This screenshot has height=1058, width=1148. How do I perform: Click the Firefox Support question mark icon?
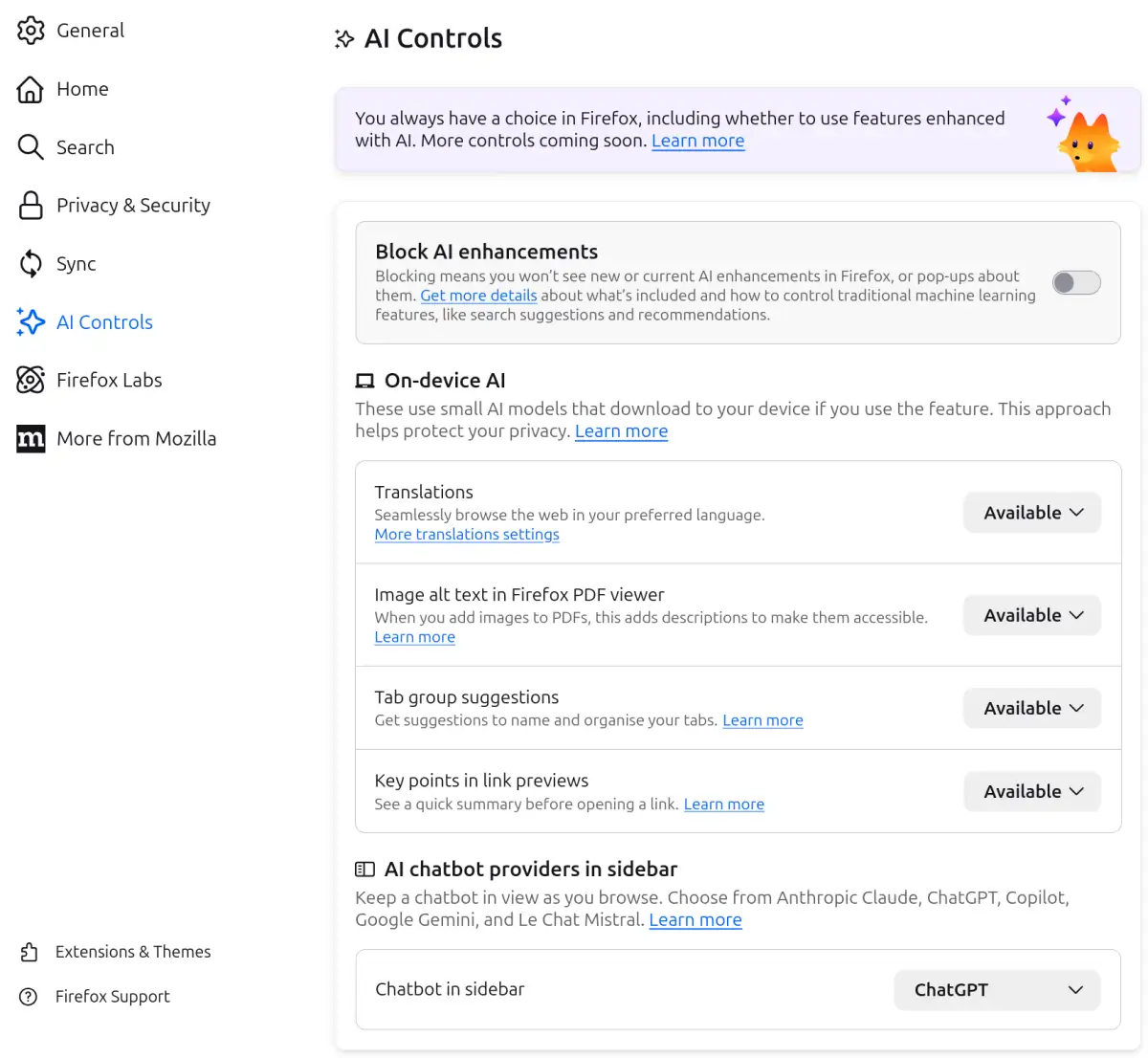coord(28,996)
